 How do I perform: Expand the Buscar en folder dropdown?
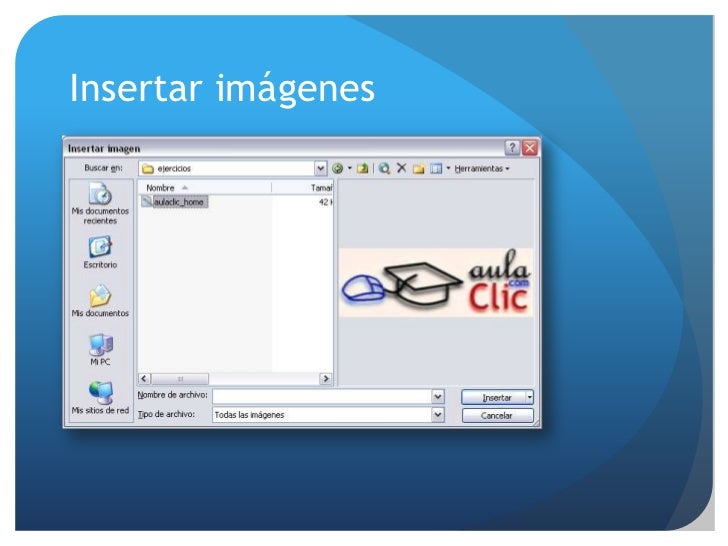coord(320,169)
